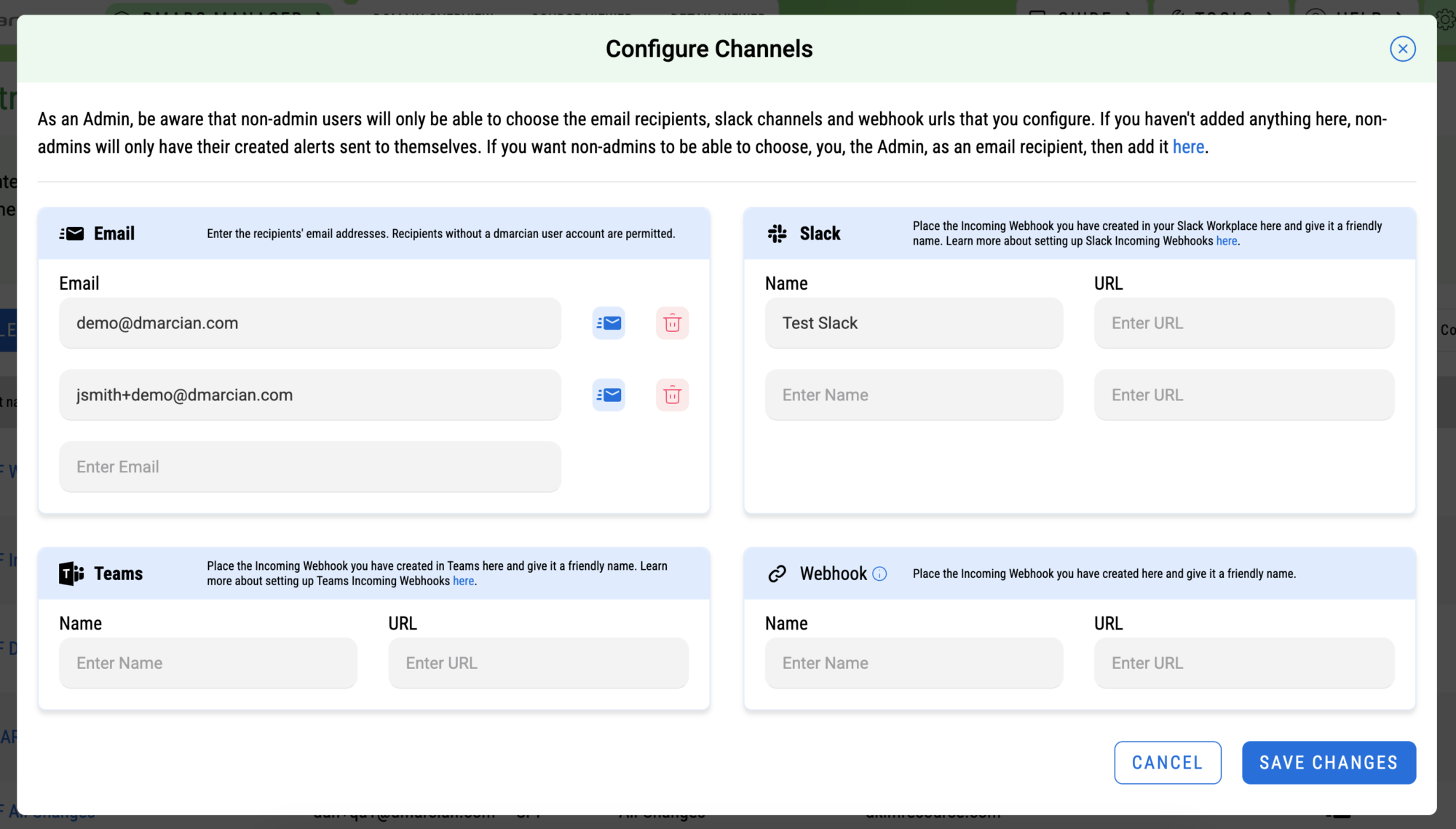
Task: Click the Cancel button
Action: pos(1167,763)
